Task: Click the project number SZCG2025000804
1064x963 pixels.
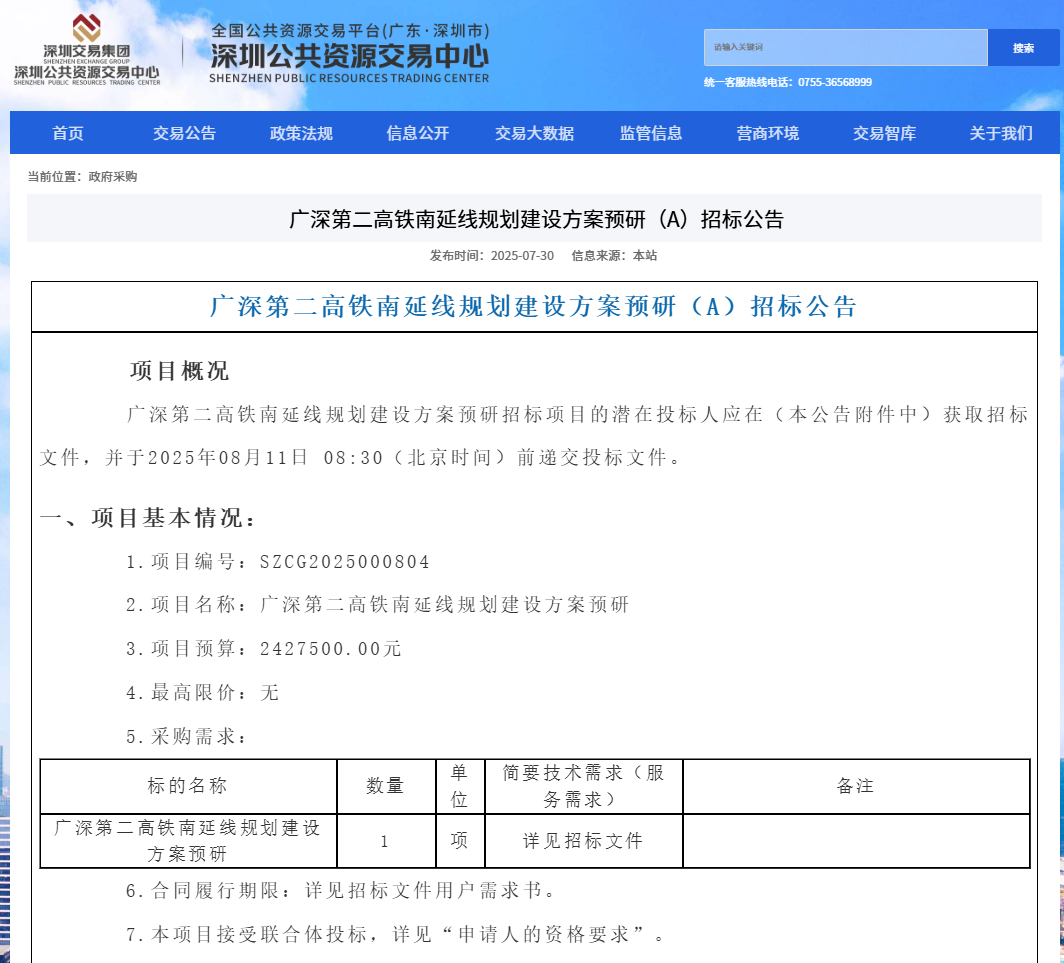Action: tap(345, 562)
